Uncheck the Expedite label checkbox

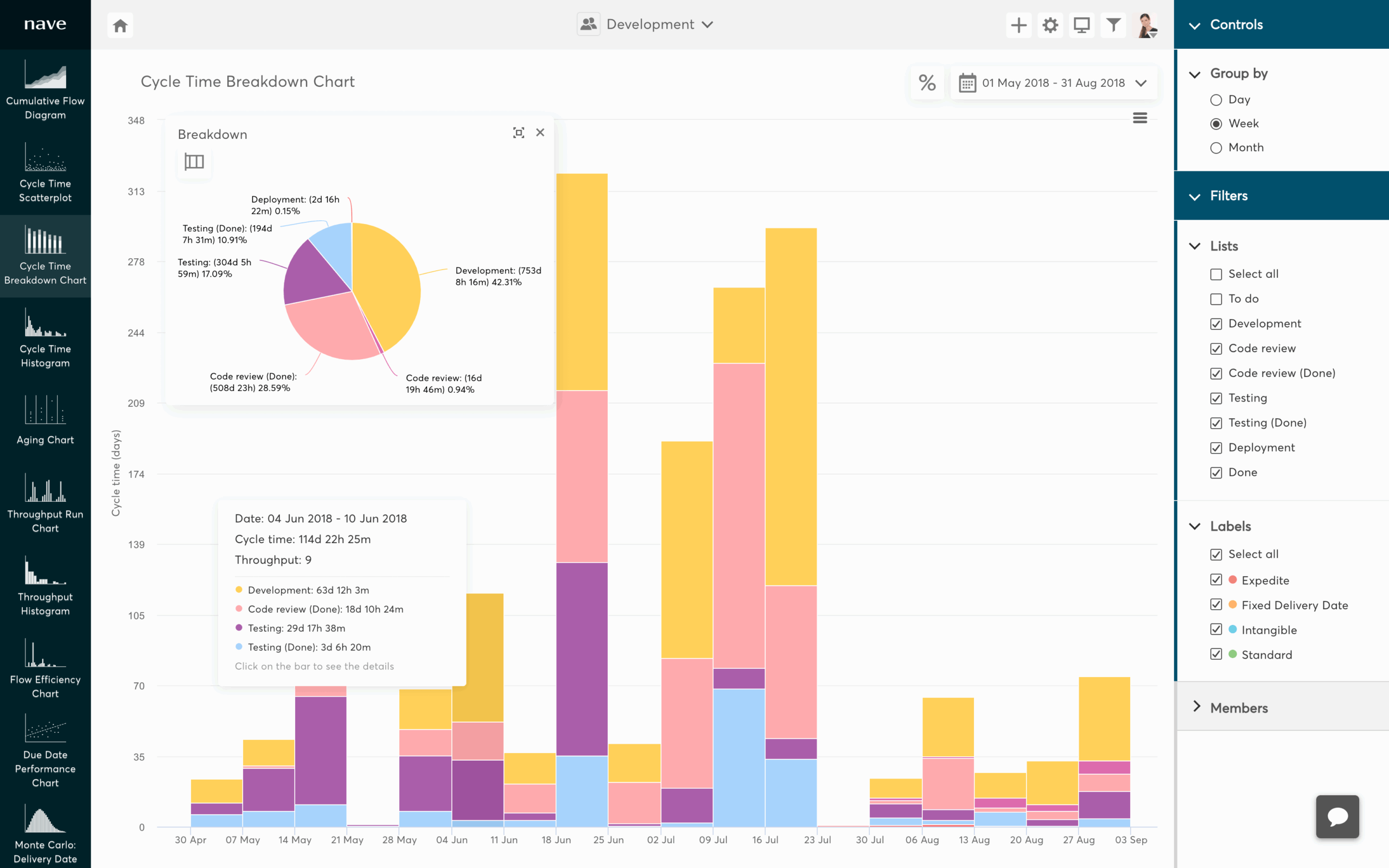[1216, 580]
